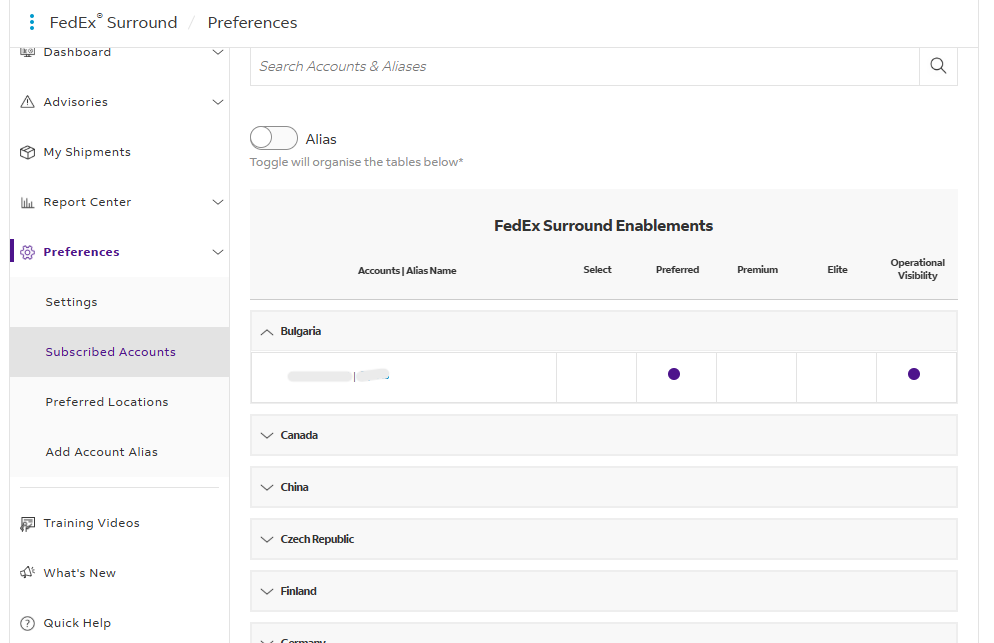Enable the Alias toggle switch
The image size is (994, 643).
(273, 137)
